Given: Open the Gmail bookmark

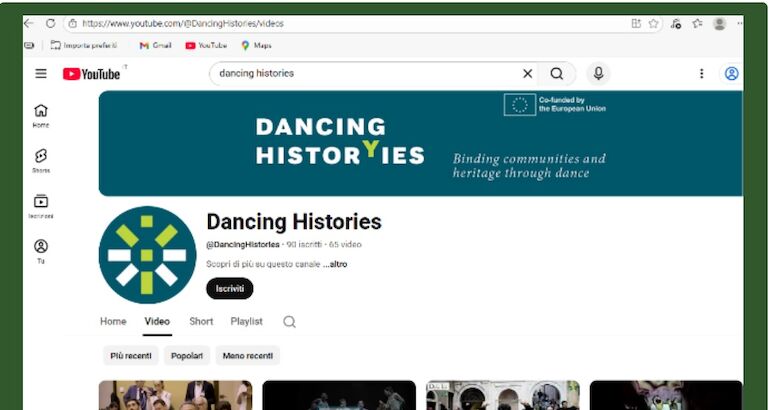Looking at the screenshot, I should tap(156, 45).
